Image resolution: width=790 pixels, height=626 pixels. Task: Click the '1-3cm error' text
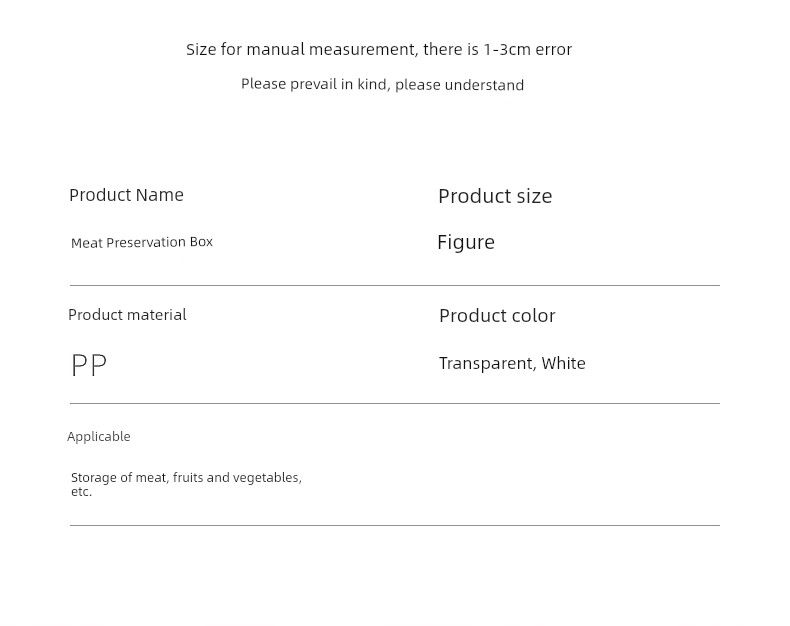click(x=528, y=49)
